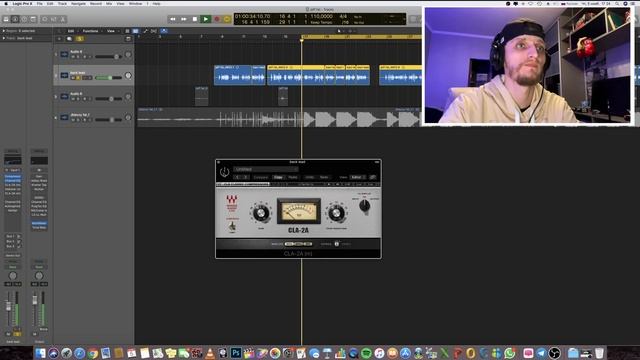Click fourth track volume slider

pyautogui.click(x=108, y=120)
